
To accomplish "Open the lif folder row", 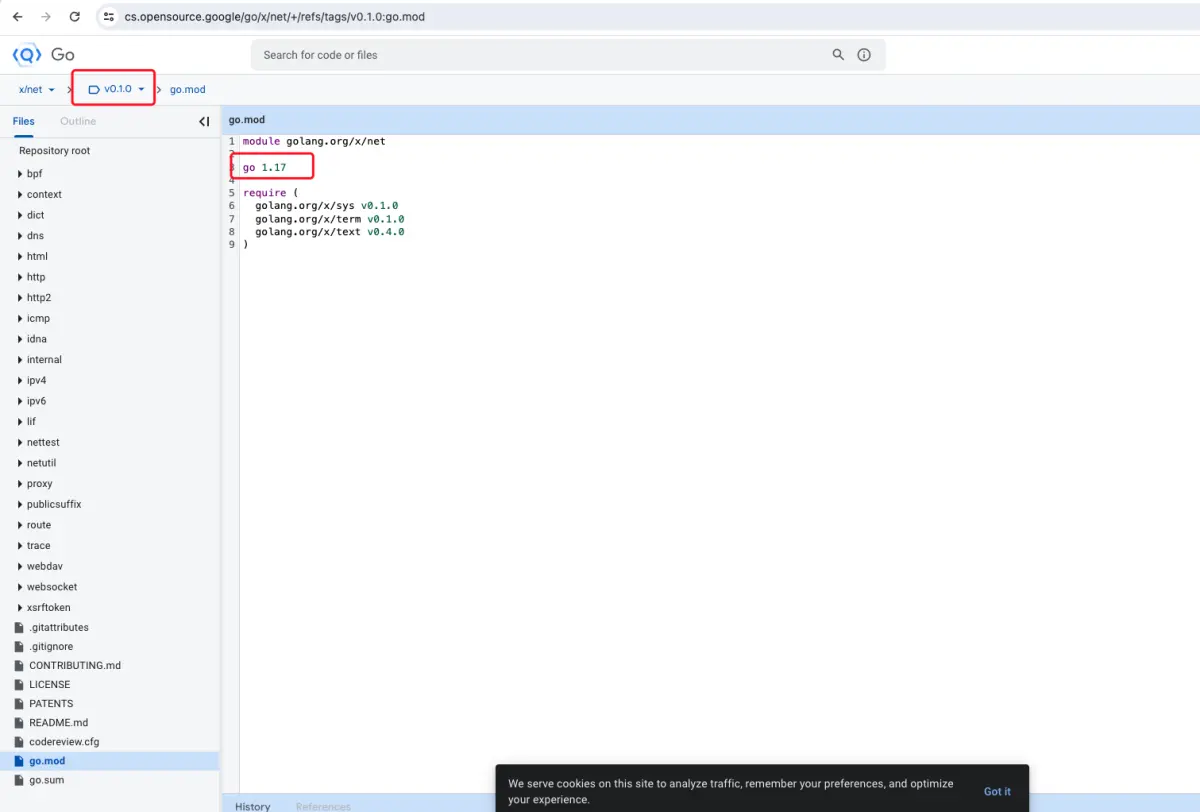I will (110, 422).
